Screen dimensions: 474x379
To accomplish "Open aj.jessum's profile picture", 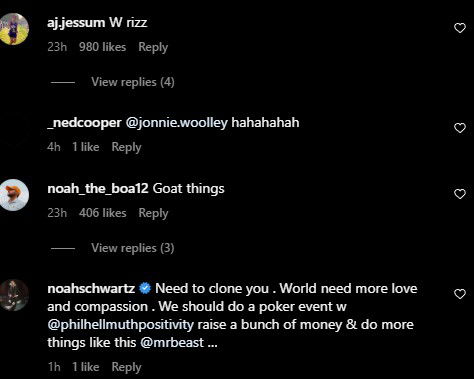I will 13,29.
